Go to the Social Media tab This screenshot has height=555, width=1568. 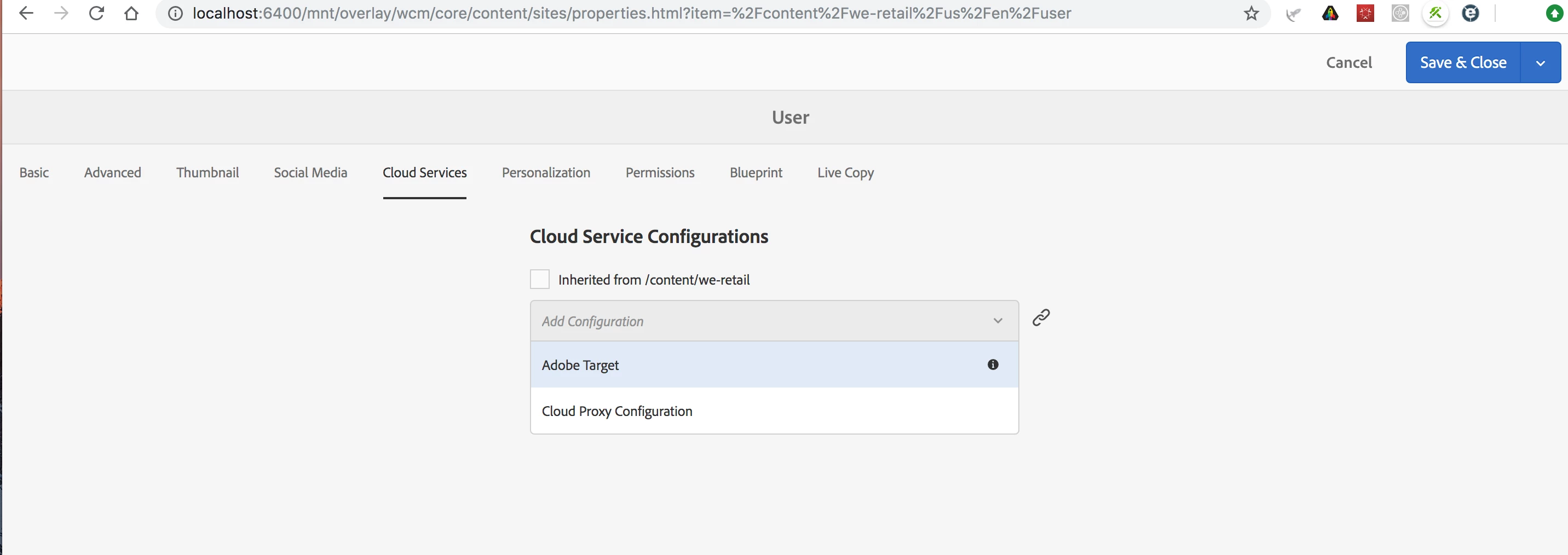point(310,173)
